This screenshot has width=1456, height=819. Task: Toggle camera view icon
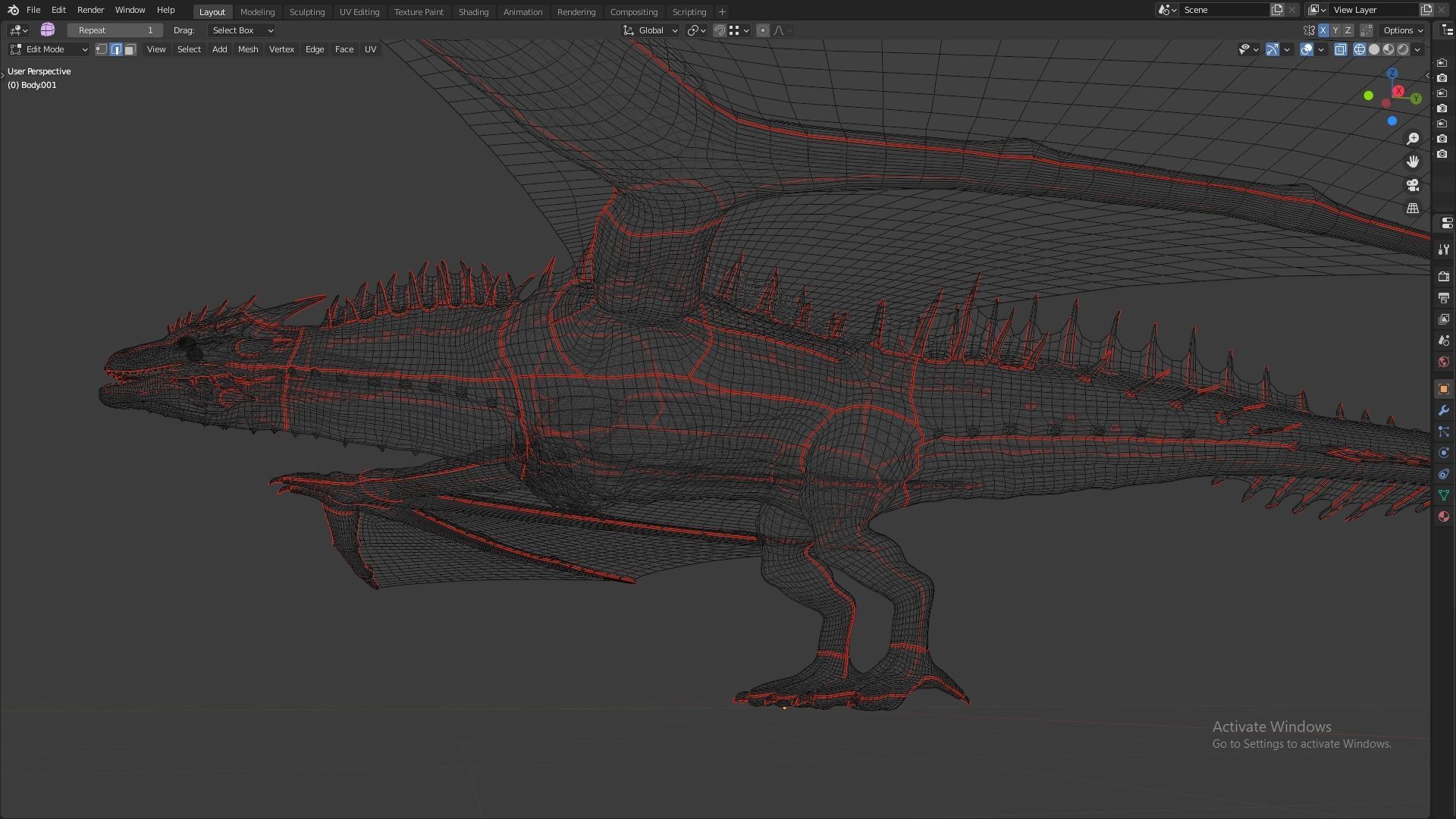1413,185
